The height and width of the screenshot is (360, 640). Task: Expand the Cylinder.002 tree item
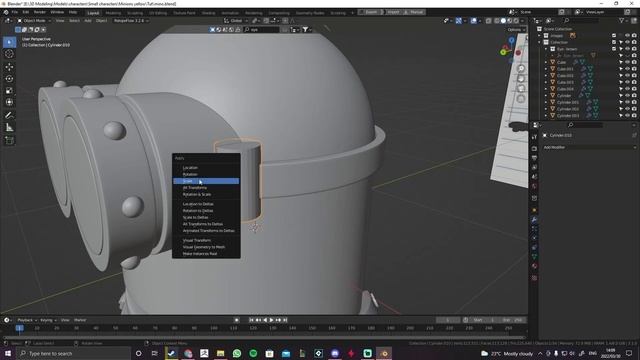(x=546, y=109)
